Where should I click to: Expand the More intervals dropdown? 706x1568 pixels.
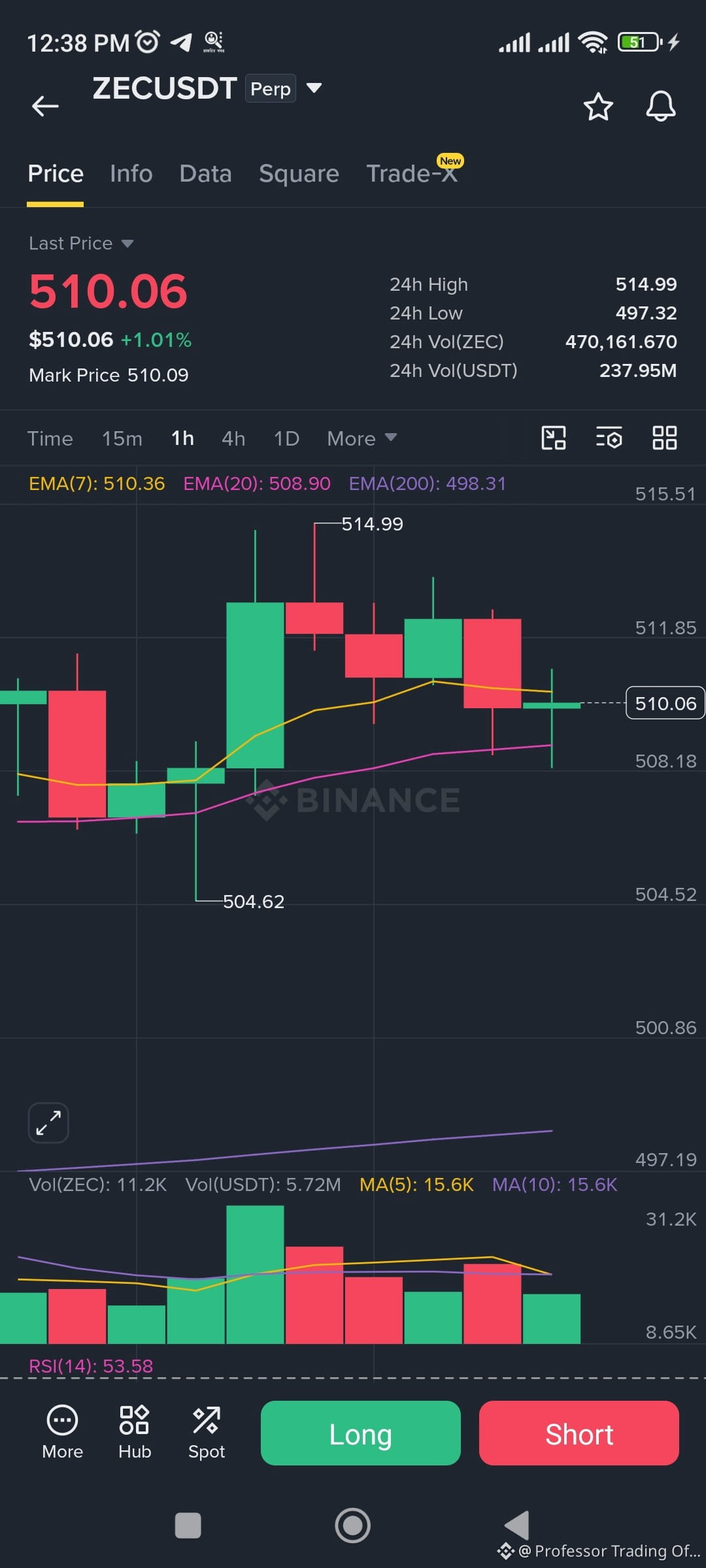point(361,438)
